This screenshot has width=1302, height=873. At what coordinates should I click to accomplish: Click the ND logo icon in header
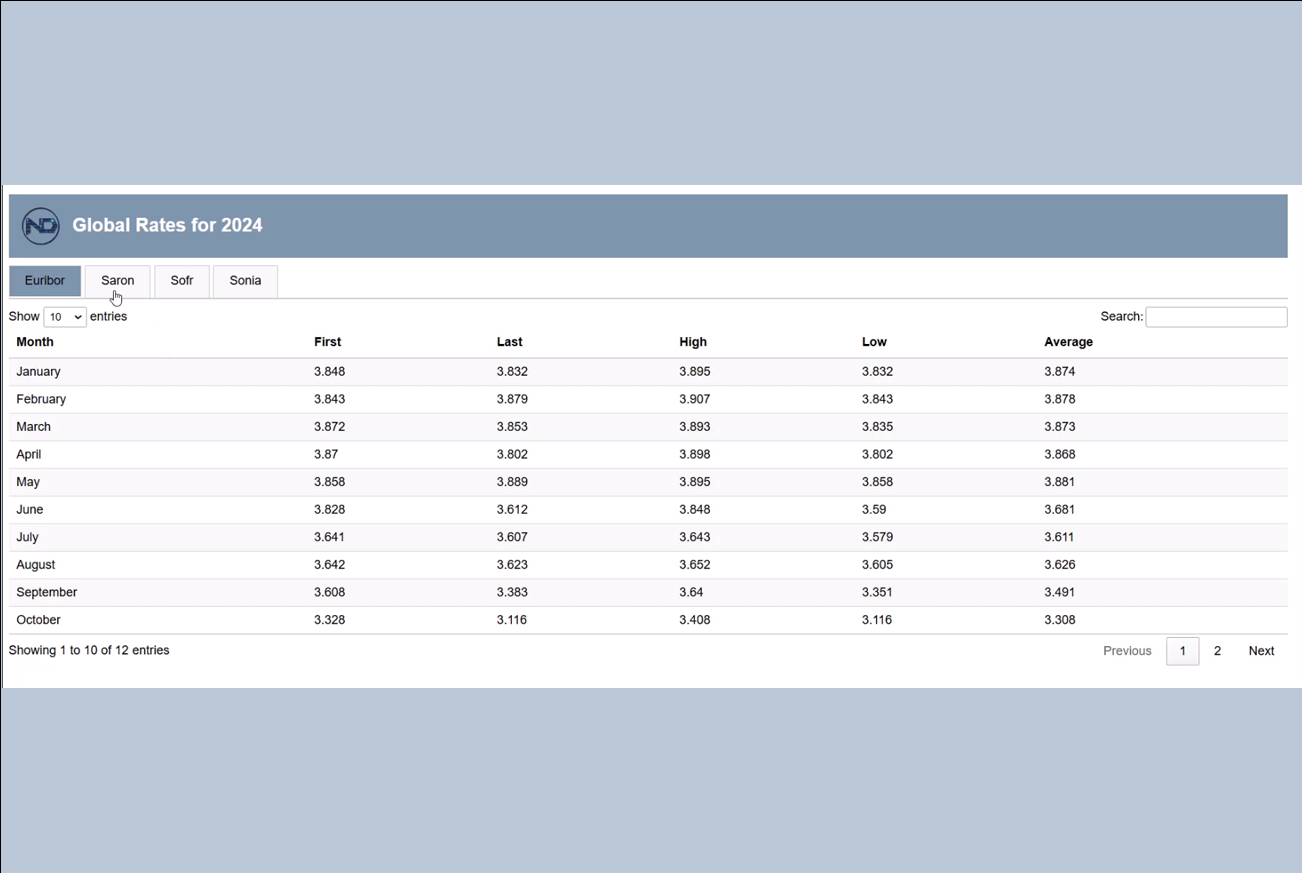point(41,226)
